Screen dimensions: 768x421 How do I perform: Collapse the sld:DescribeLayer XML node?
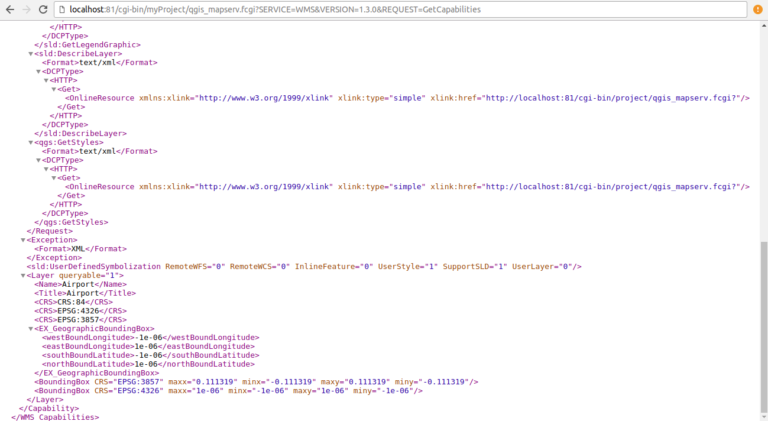[x=31, y=54]
